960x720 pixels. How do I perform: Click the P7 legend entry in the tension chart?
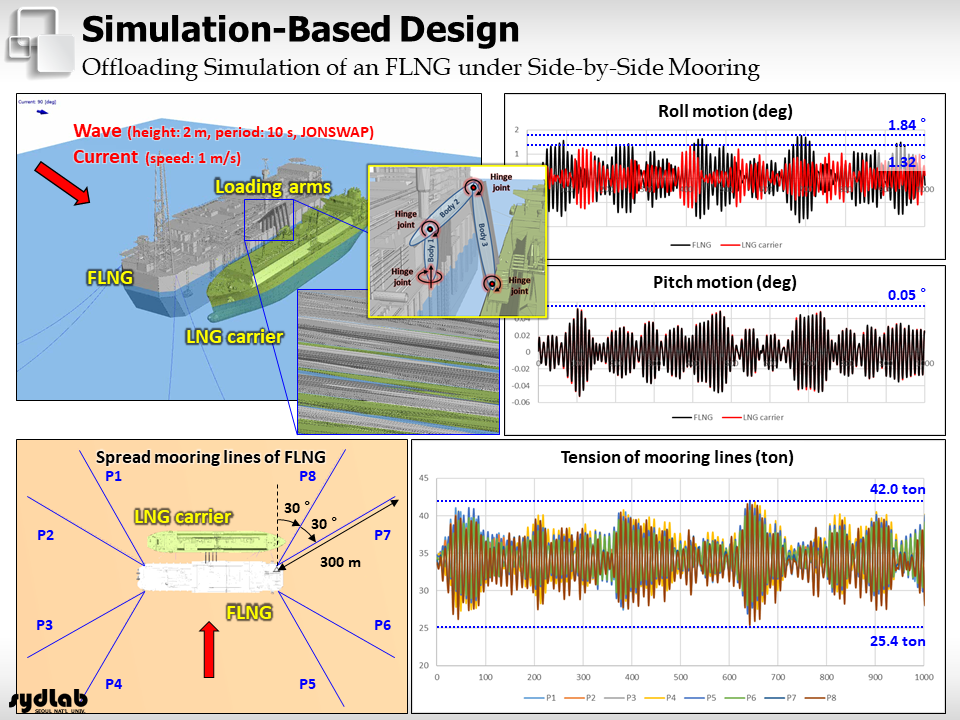[781, 698]
